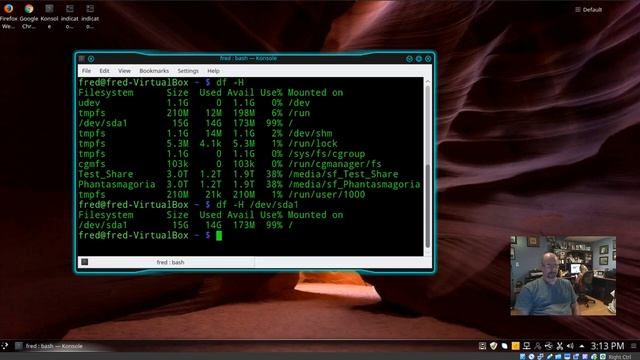Open the View menu in Konsole

coord(124,71)
